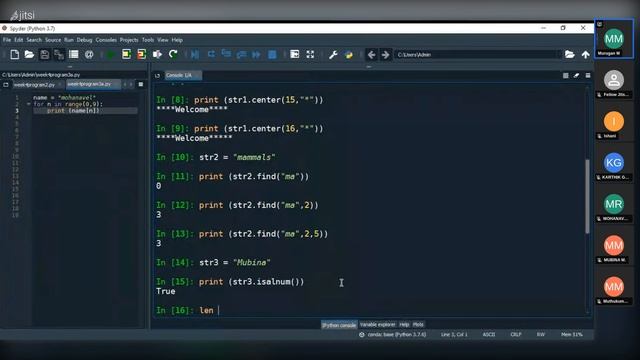The width and height of the screenshot is (640, 360).
Task: Run the selection or current line
Action: coord(157,54)
